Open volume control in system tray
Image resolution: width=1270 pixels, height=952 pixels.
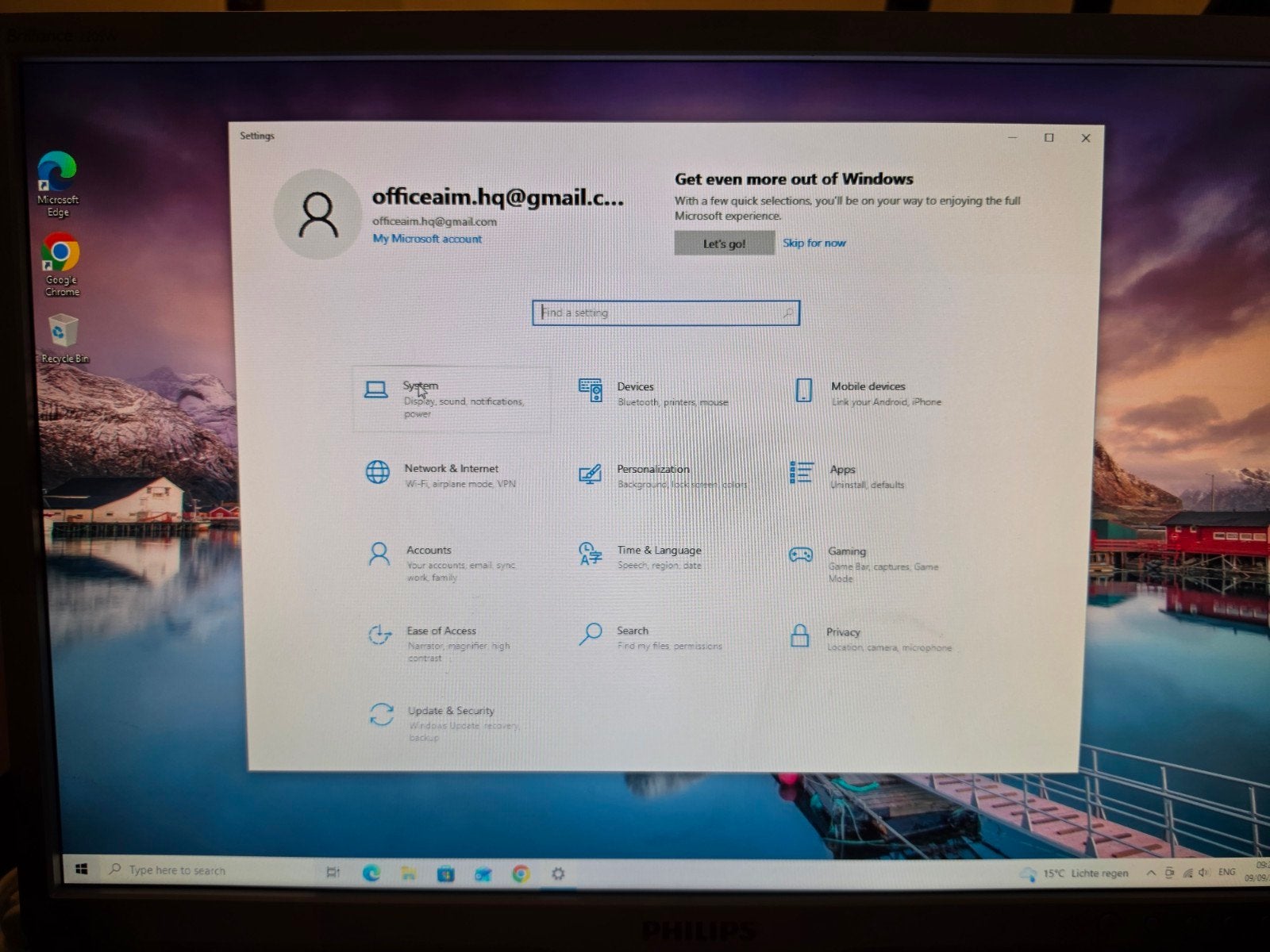tap(1204, 873)
